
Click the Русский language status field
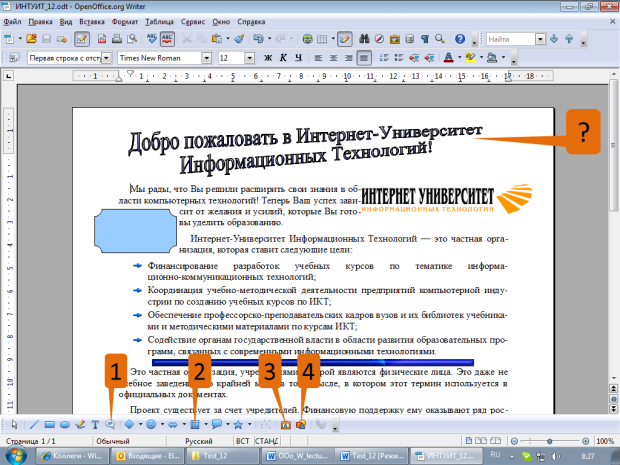coord(199,441)
